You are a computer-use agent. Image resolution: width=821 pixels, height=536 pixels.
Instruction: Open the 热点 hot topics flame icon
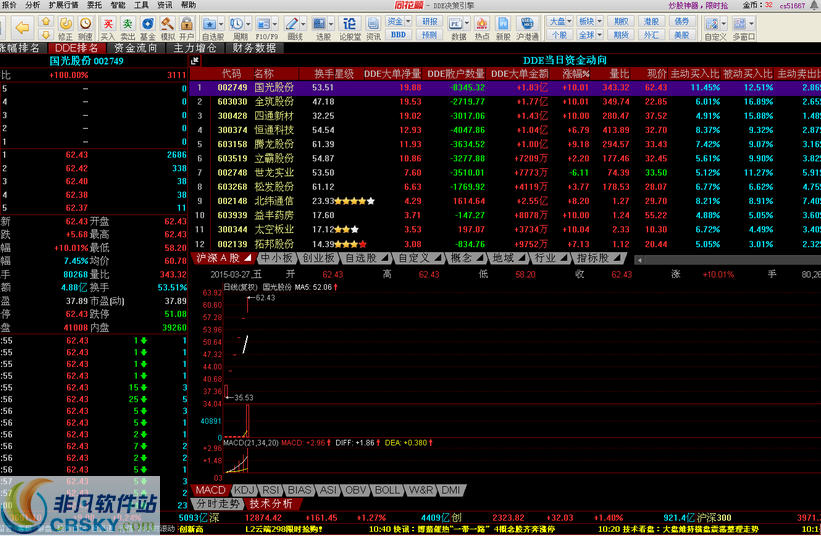point(482,24)
